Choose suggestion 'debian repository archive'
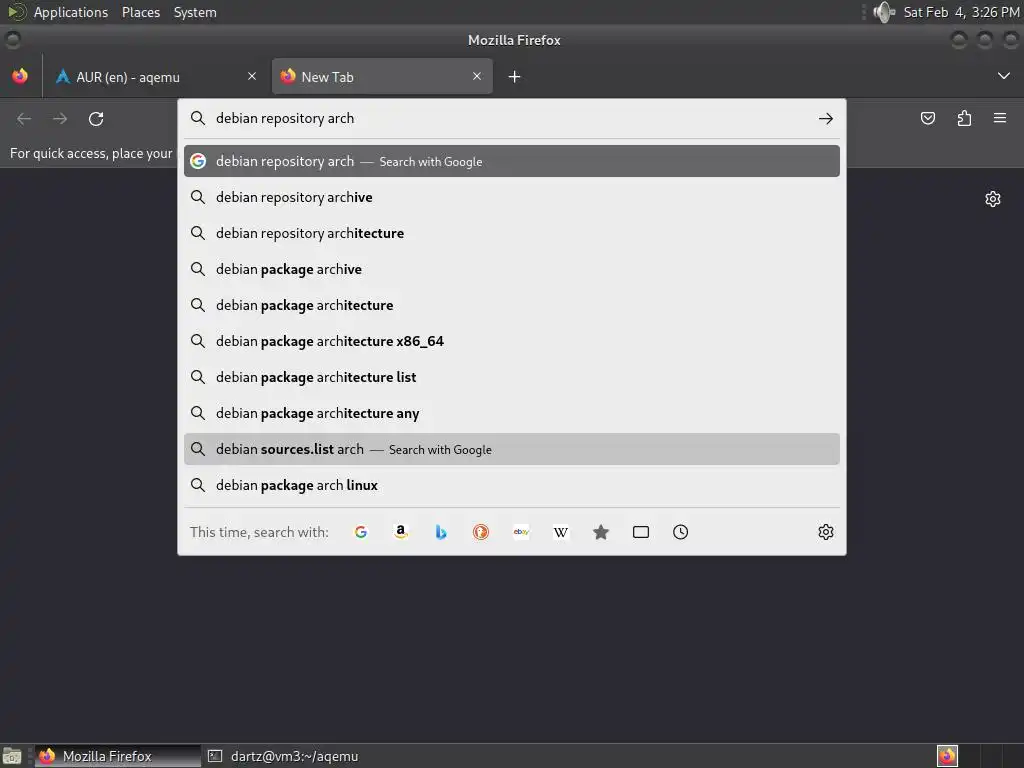Image resolution: width=1024 pixels, height=768 pixels. pos(511,197)
